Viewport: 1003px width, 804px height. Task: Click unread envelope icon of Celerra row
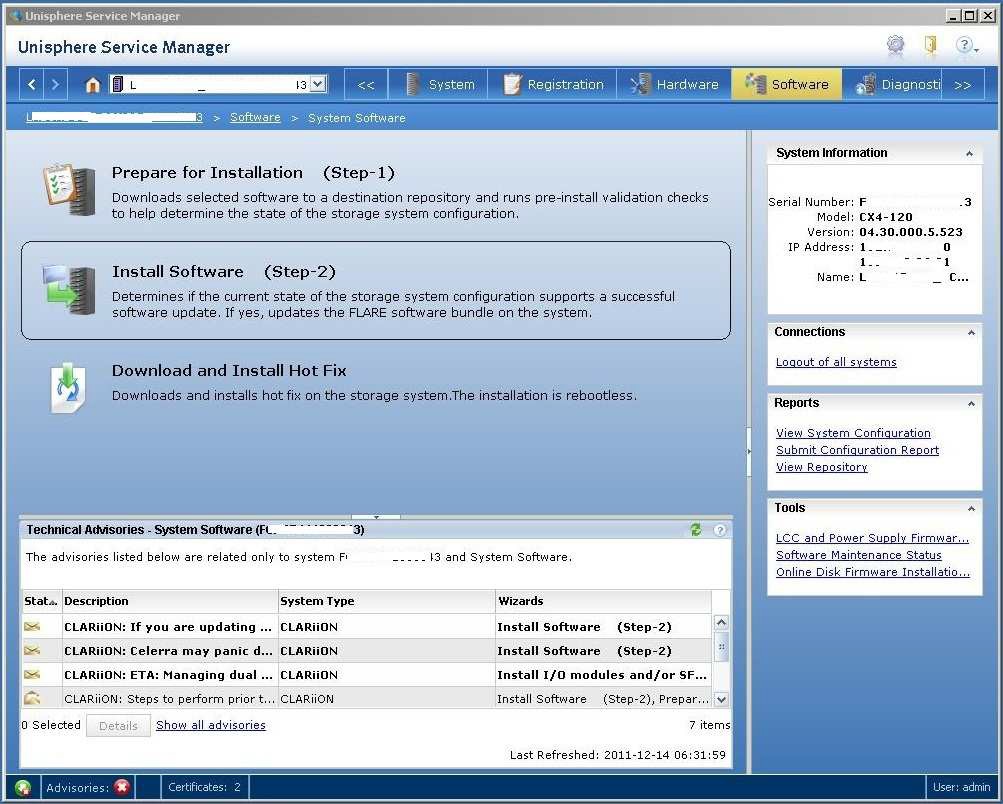pyautogui.click(x=32, y=650)
